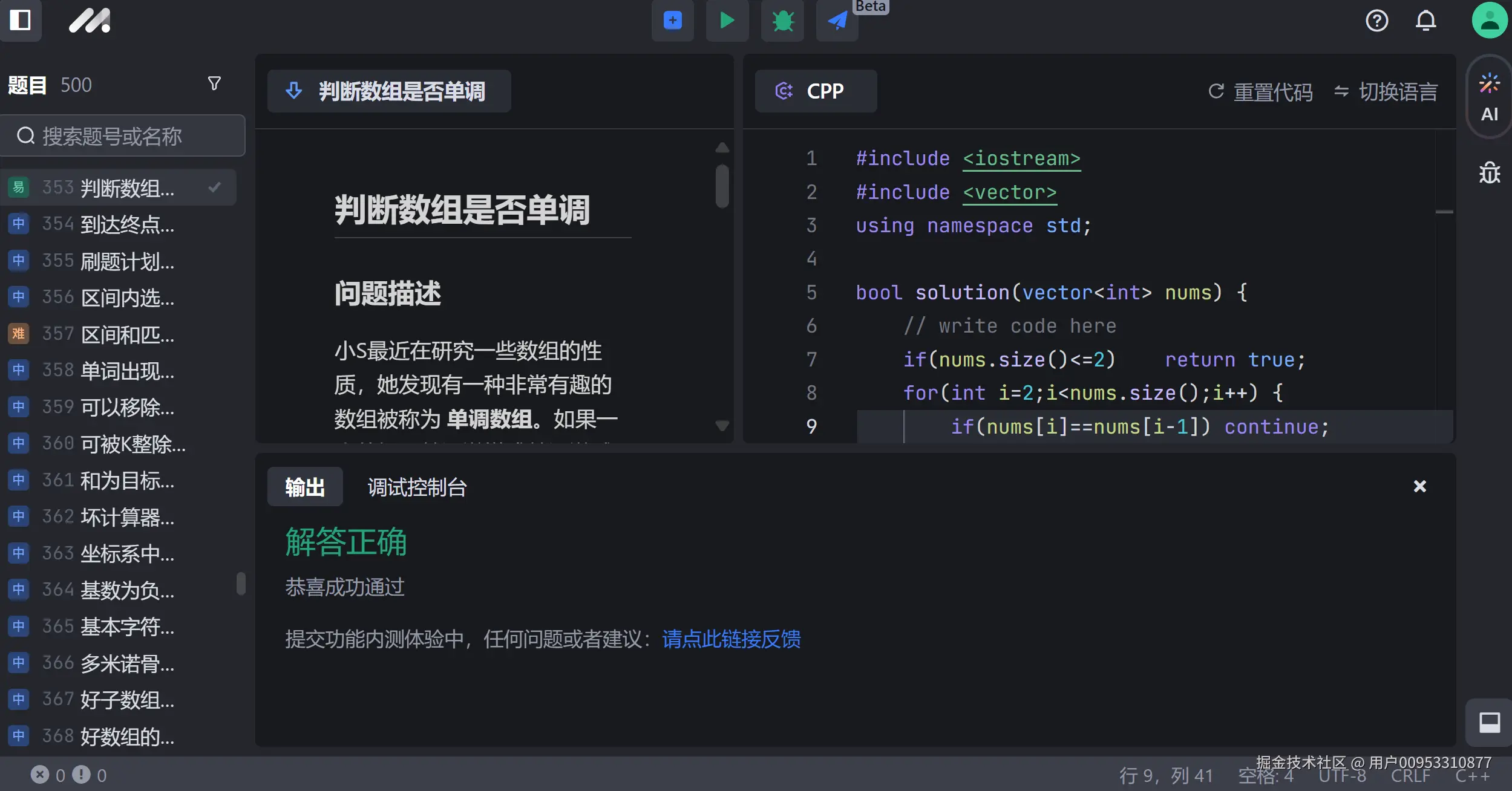Viewport: 1512px width, 791px height.
Task: Open notifications bell icon
Action: [x=1425, y=21]
